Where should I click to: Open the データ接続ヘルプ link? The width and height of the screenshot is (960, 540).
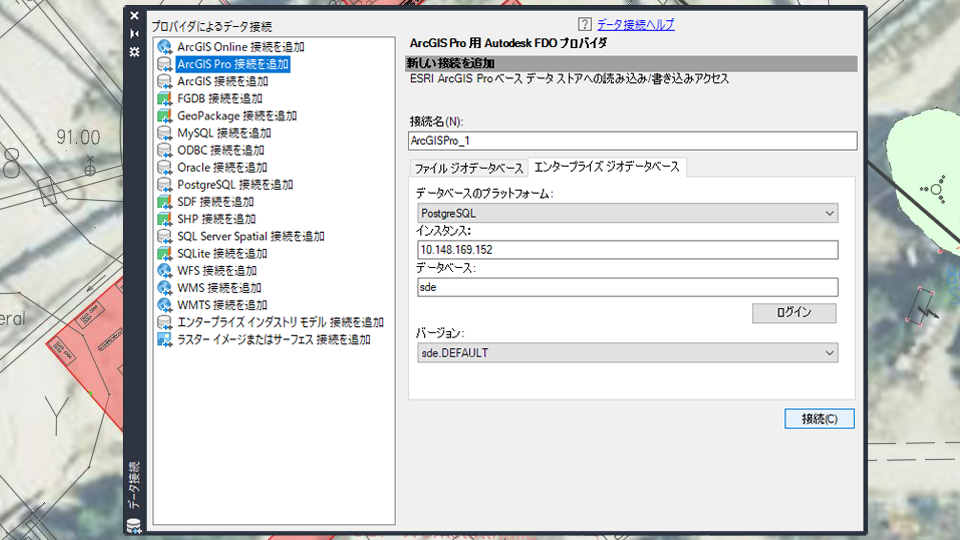[636, 24]
